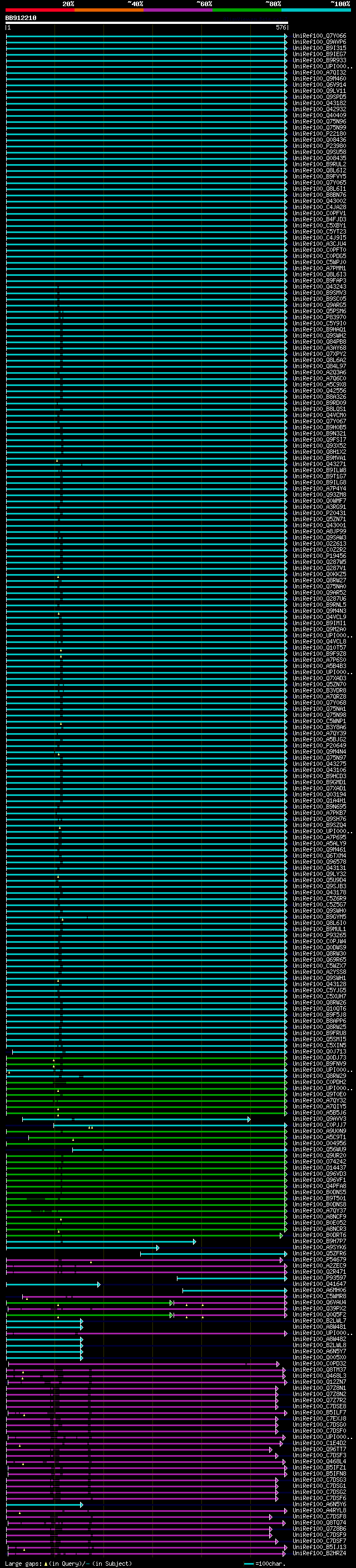Open hit UniRef100_B9I315
The height and width of the screenshot is (1568, 356).
pyautogui.click(x=319, y=48)
